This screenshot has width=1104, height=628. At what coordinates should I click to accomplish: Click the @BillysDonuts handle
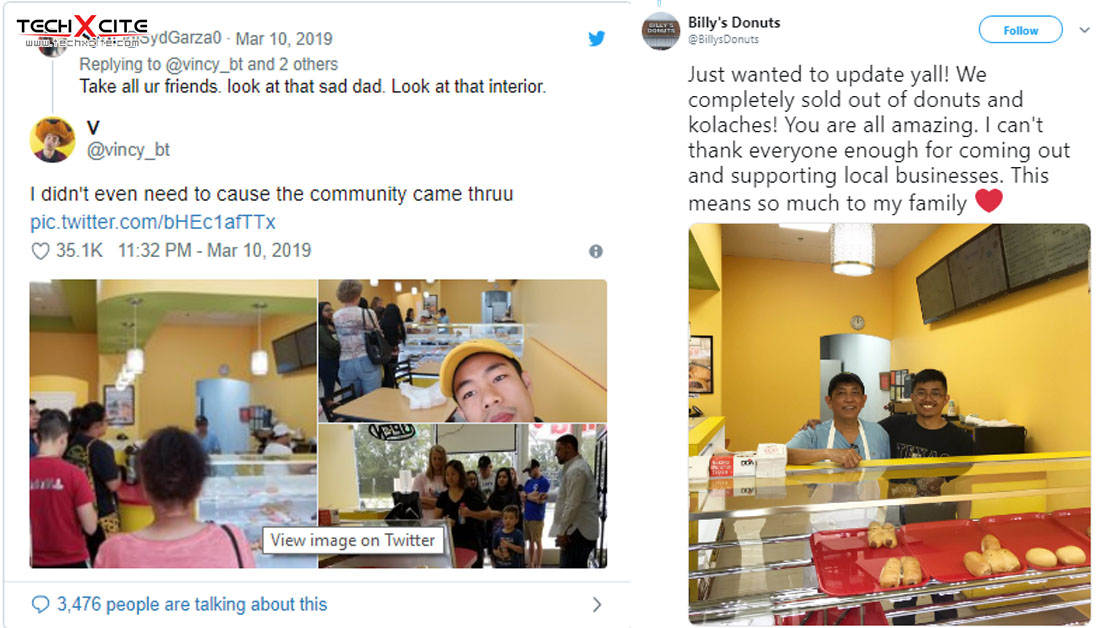click(x=723, y=39)
